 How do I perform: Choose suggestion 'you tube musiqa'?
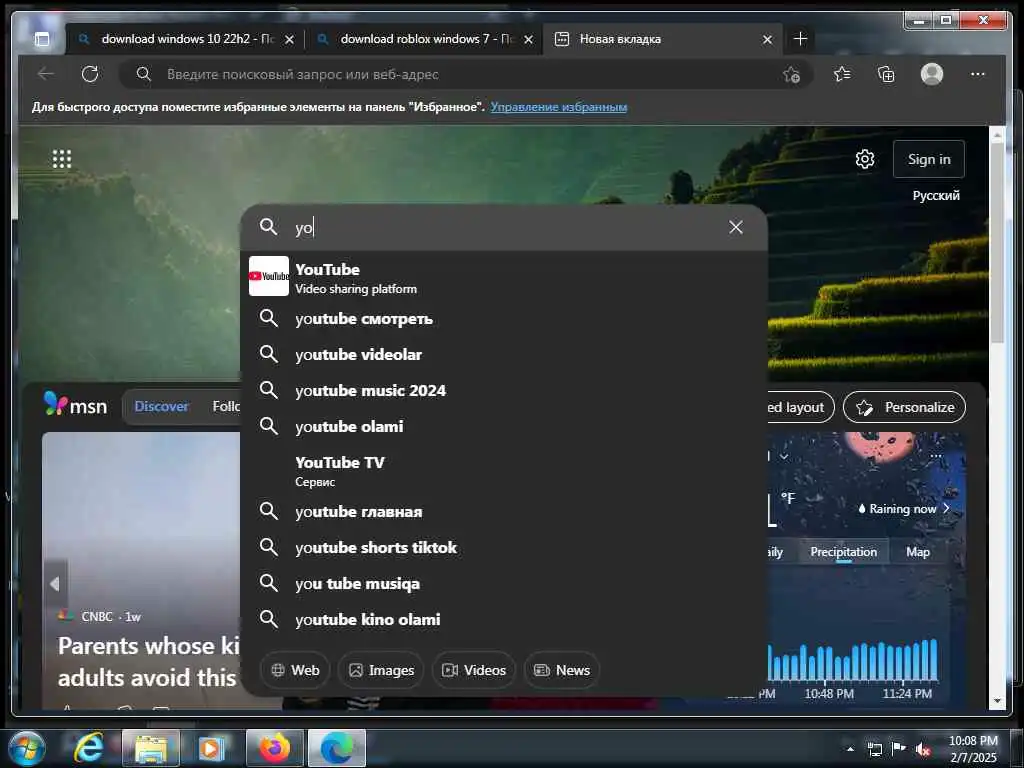(x=504, y=583)
